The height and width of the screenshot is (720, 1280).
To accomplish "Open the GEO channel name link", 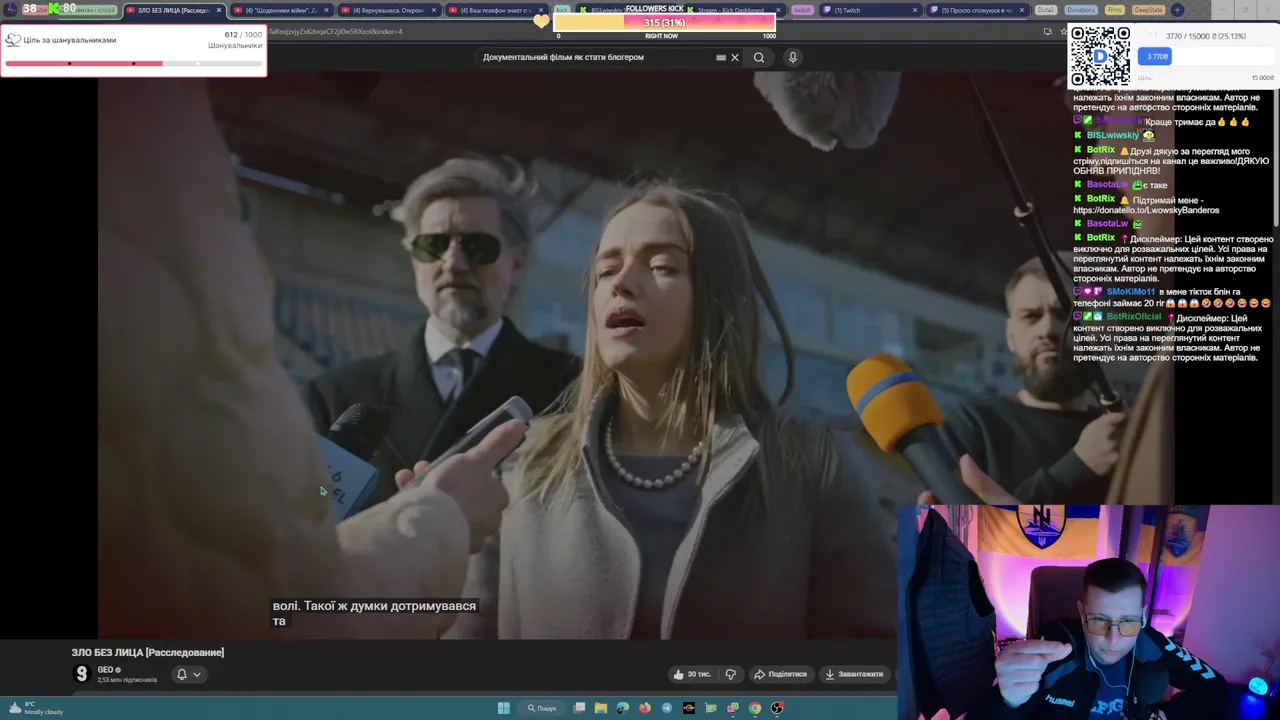I will click(105, 670).
